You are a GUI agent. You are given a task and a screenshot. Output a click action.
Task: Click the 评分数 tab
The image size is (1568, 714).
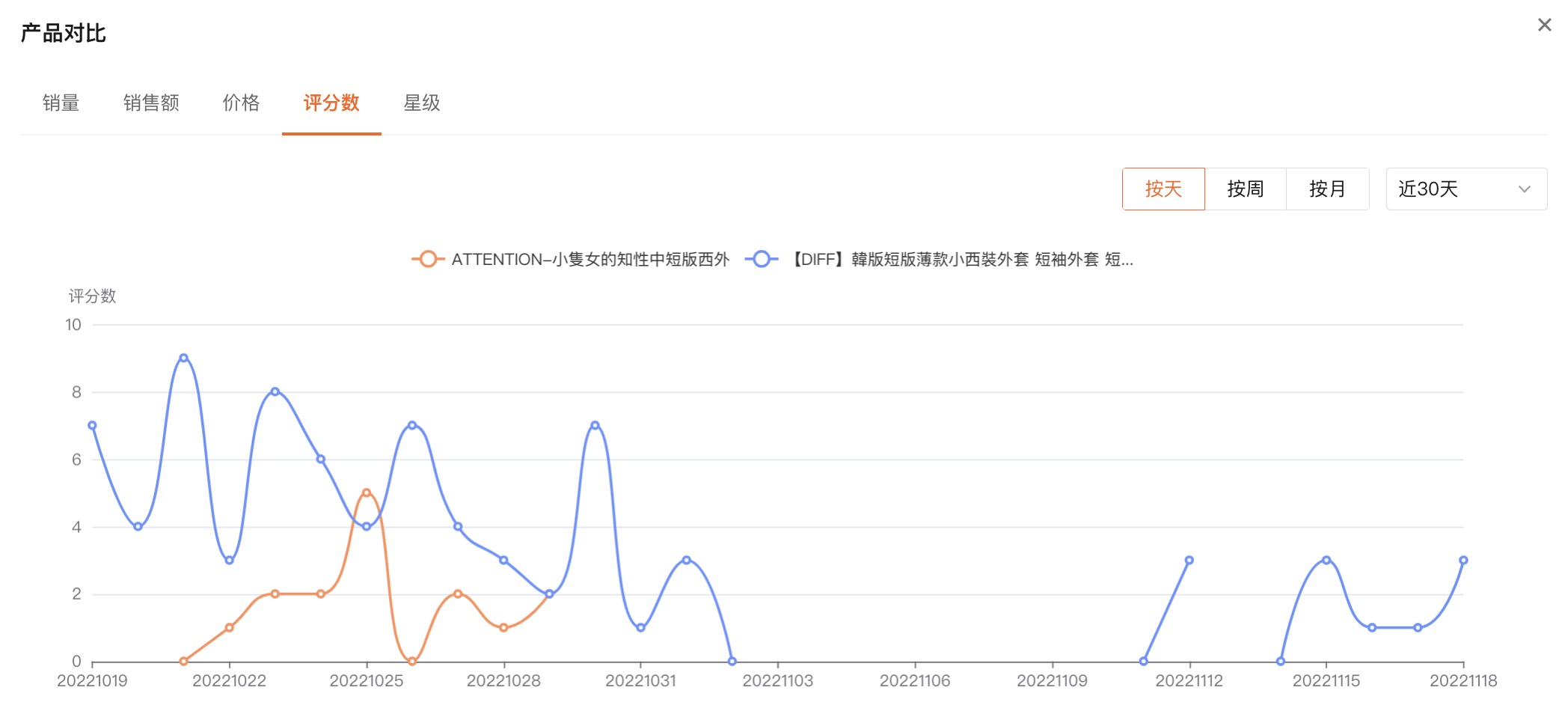[x=331, y=103]
